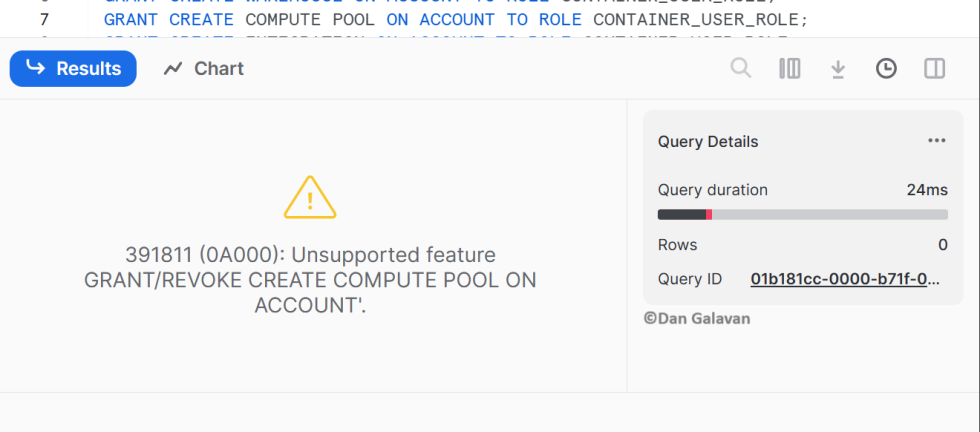
Task: Open the column selector icon
Action: [x=790, y=68]
